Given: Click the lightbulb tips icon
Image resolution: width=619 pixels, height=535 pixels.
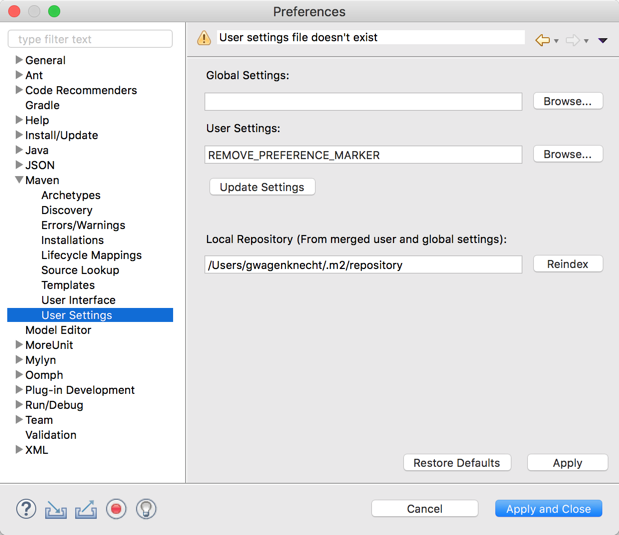Looking at the screenshot, I should click(146, 509).
